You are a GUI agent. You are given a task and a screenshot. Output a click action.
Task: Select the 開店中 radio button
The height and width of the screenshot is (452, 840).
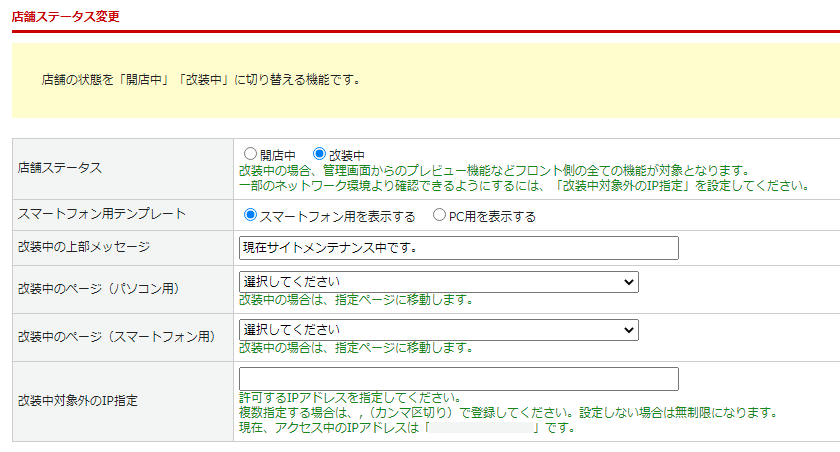tap(251, 155)
